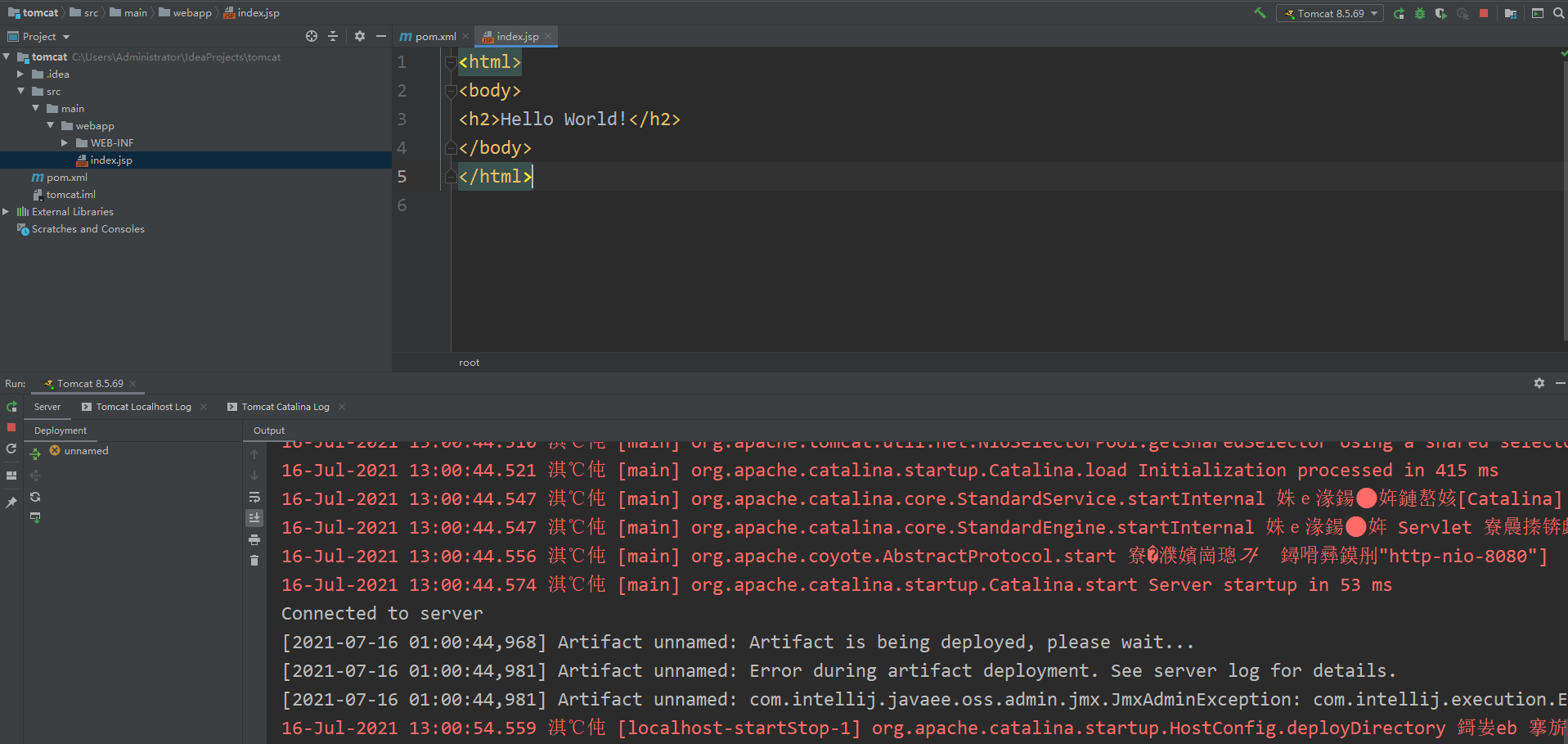Restore layout icon in Run sidebar
This screenshot has height=744, width=1568.
coord(11,475)
